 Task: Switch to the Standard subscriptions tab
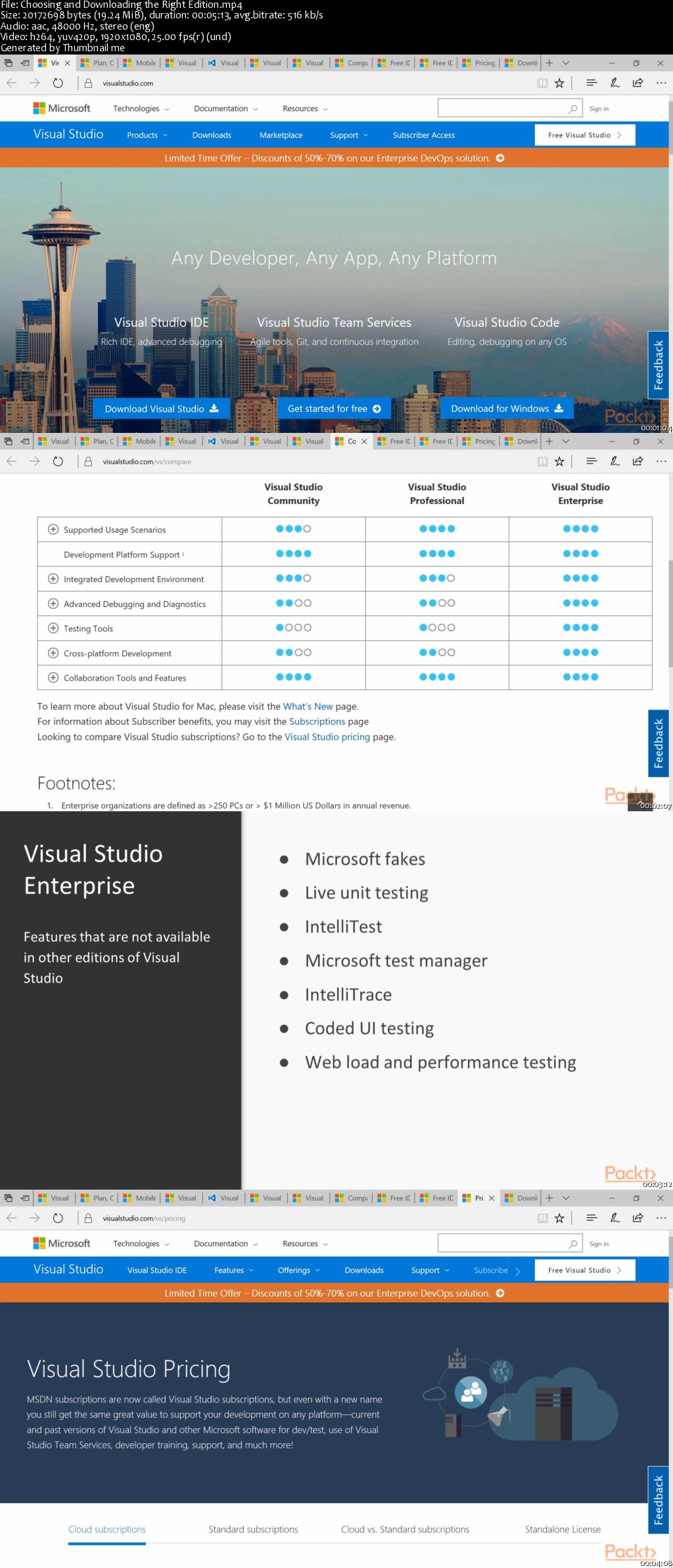(253, 1529)
